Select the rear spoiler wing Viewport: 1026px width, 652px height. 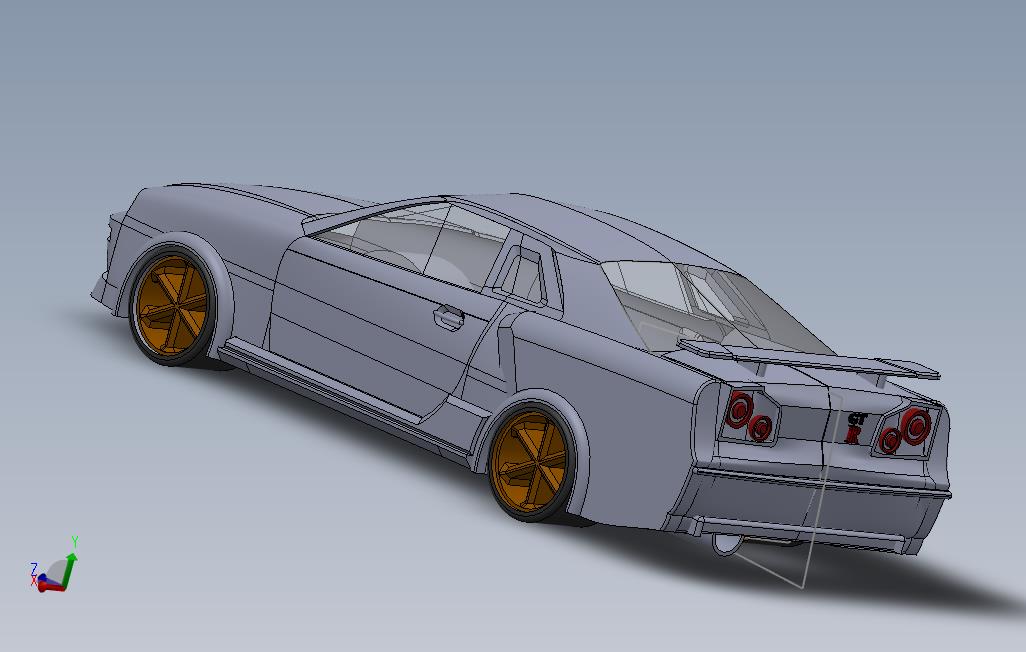[810, 359]
